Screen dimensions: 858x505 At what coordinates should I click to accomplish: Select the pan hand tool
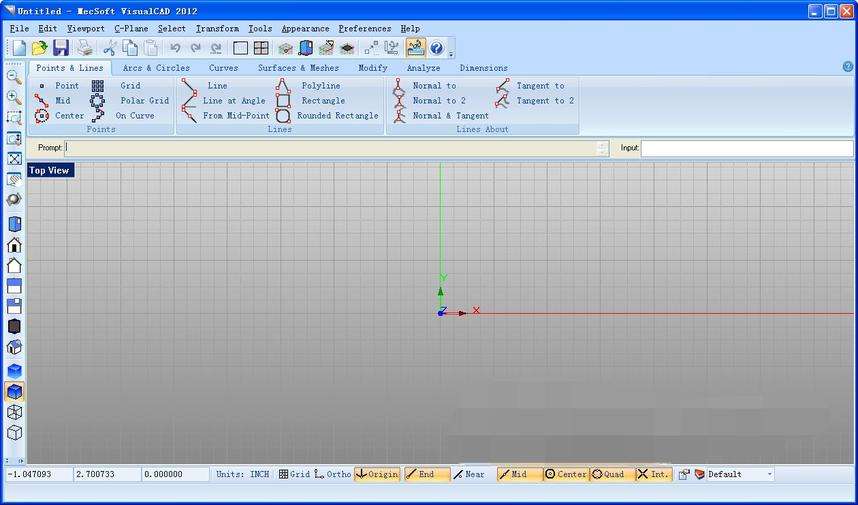pos(14,179)
